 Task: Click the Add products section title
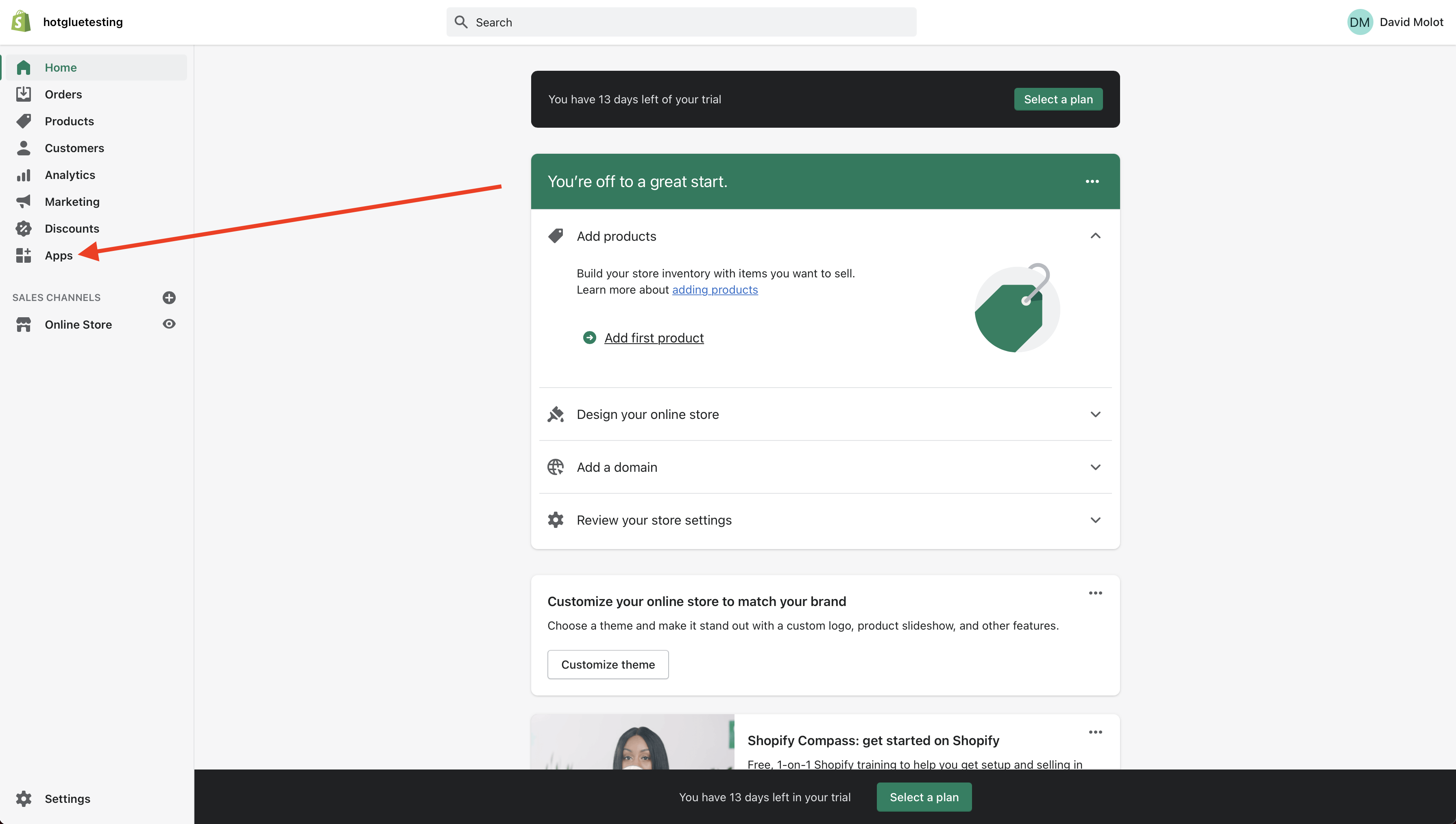616,236
